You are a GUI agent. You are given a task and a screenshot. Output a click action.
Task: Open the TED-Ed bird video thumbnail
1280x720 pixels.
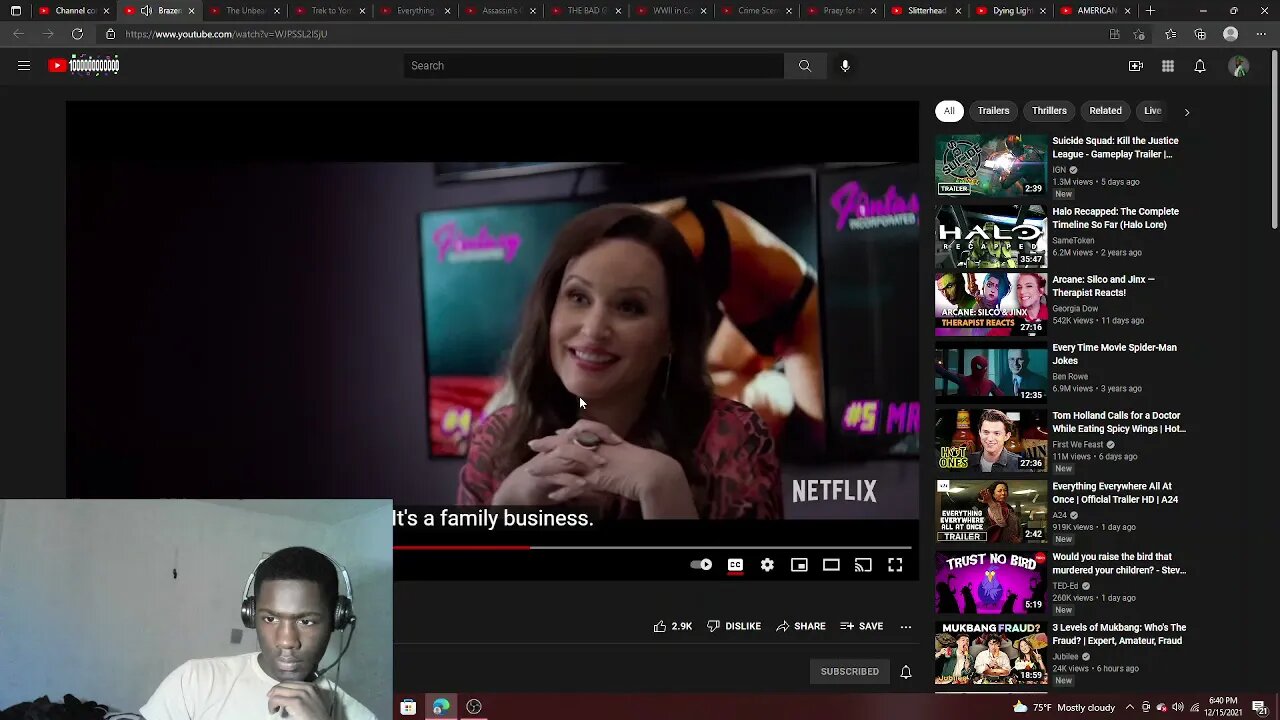click(x=991, y=582)
